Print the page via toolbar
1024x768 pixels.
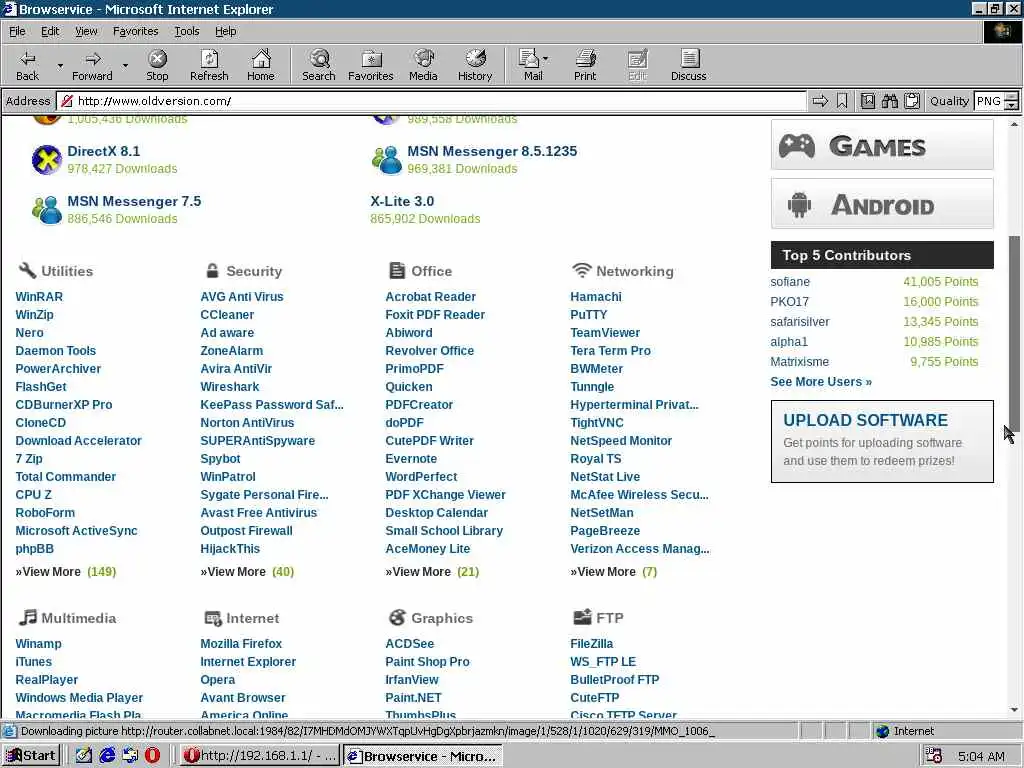[585, 65]
